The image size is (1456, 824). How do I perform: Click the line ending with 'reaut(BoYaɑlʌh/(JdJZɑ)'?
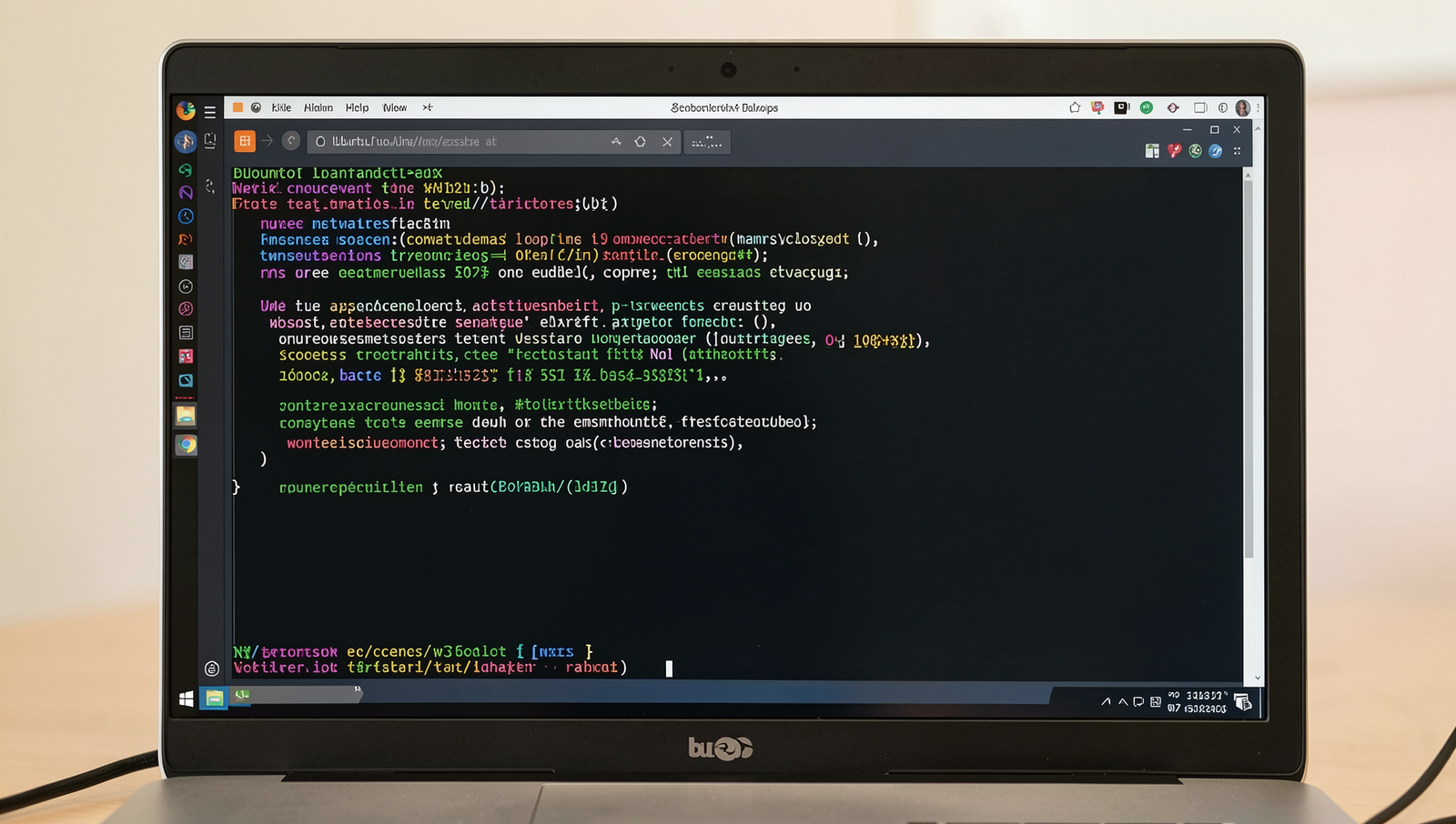453,487
